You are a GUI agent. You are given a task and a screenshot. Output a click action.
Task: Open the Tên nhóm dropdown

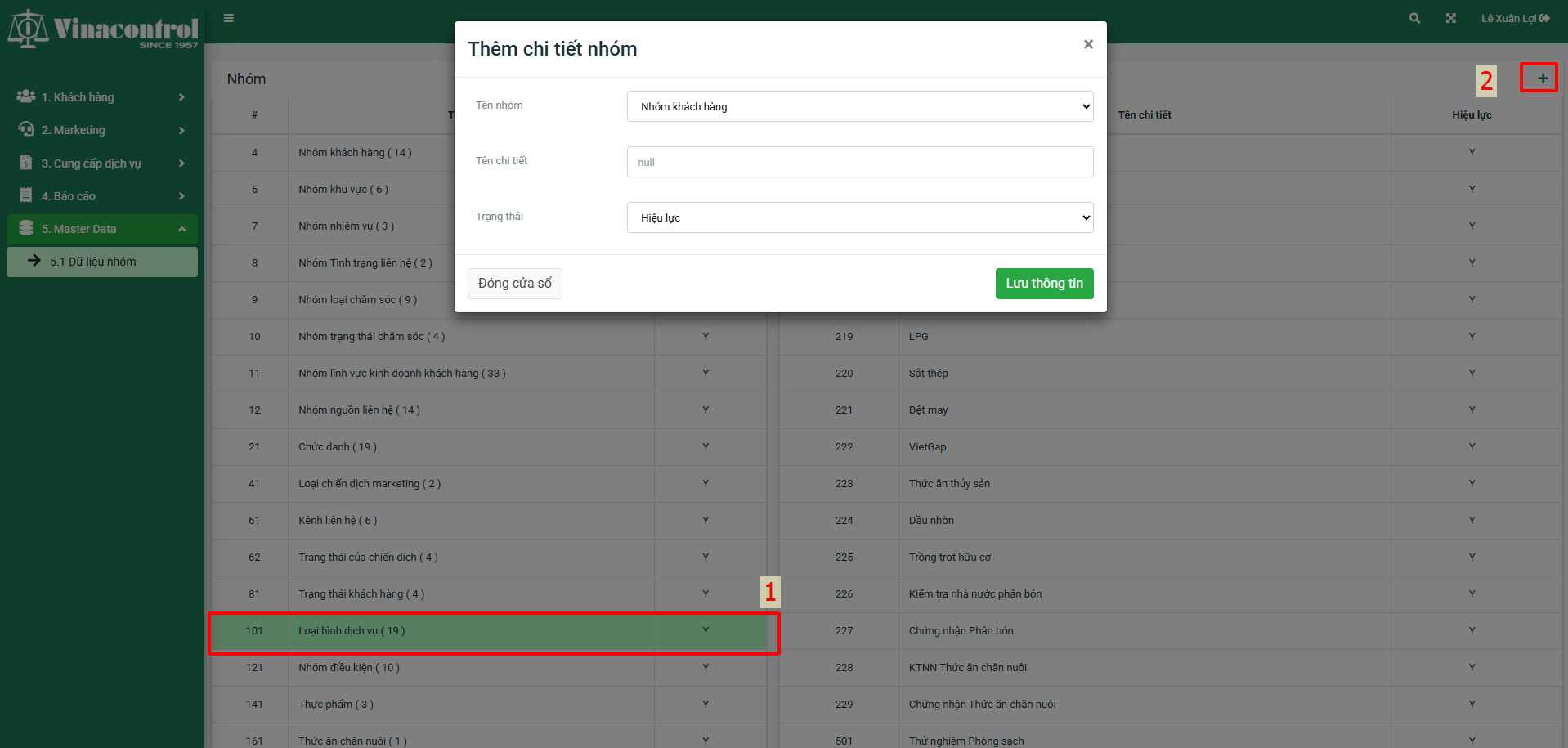click(859, 106)
